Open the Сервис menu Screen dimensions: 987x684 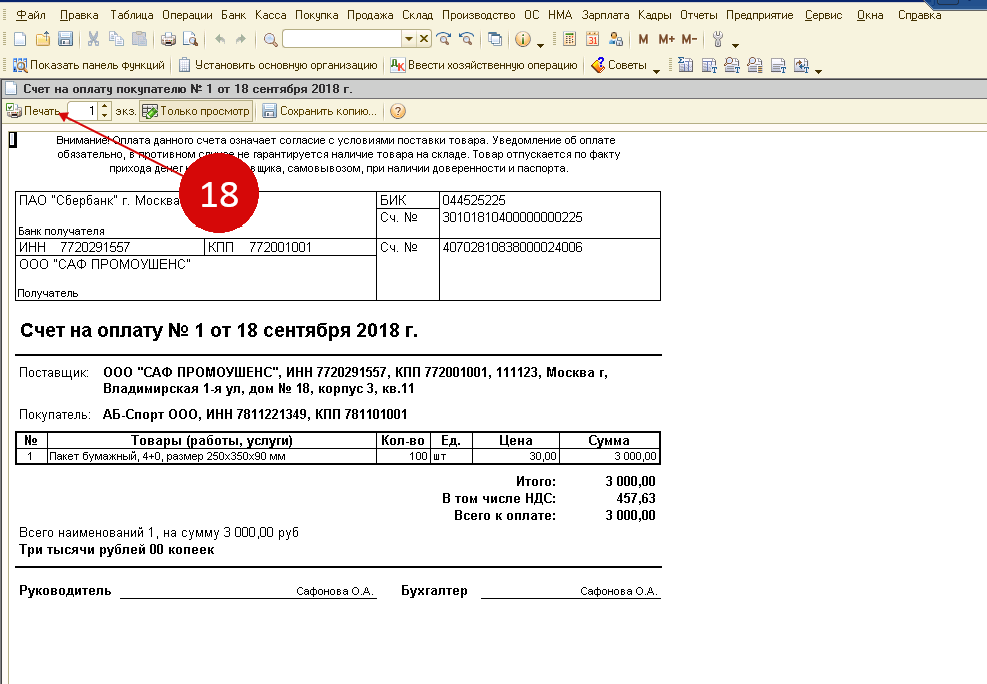pyautogui.click(x=823, y=14)
